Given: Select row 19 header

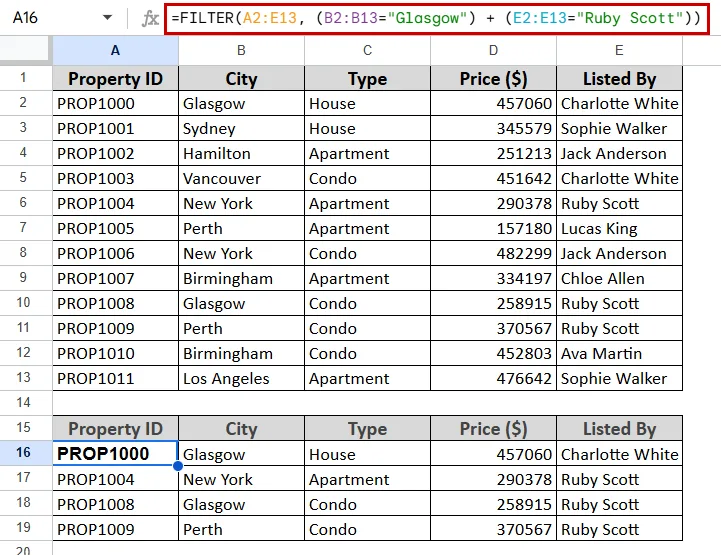Looking at the screenshot, I should click(23, 527).
